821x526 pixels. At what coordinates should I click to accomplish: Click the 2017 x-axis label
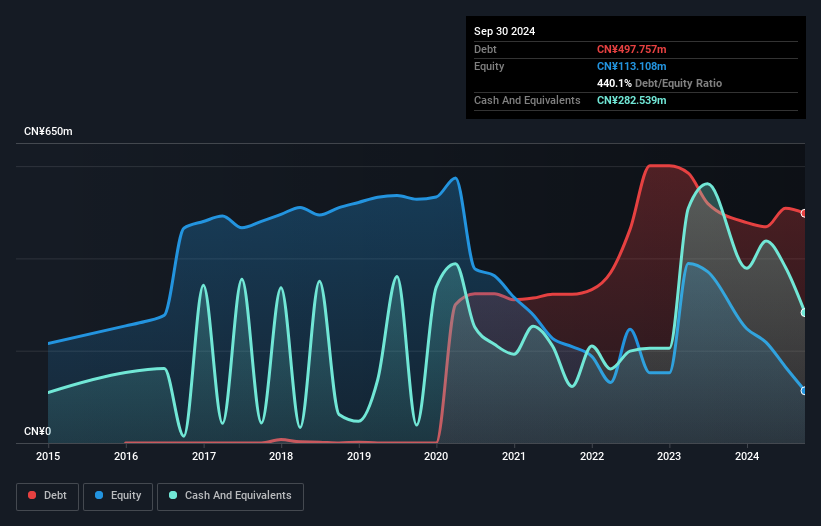click(x=204, y=456)
